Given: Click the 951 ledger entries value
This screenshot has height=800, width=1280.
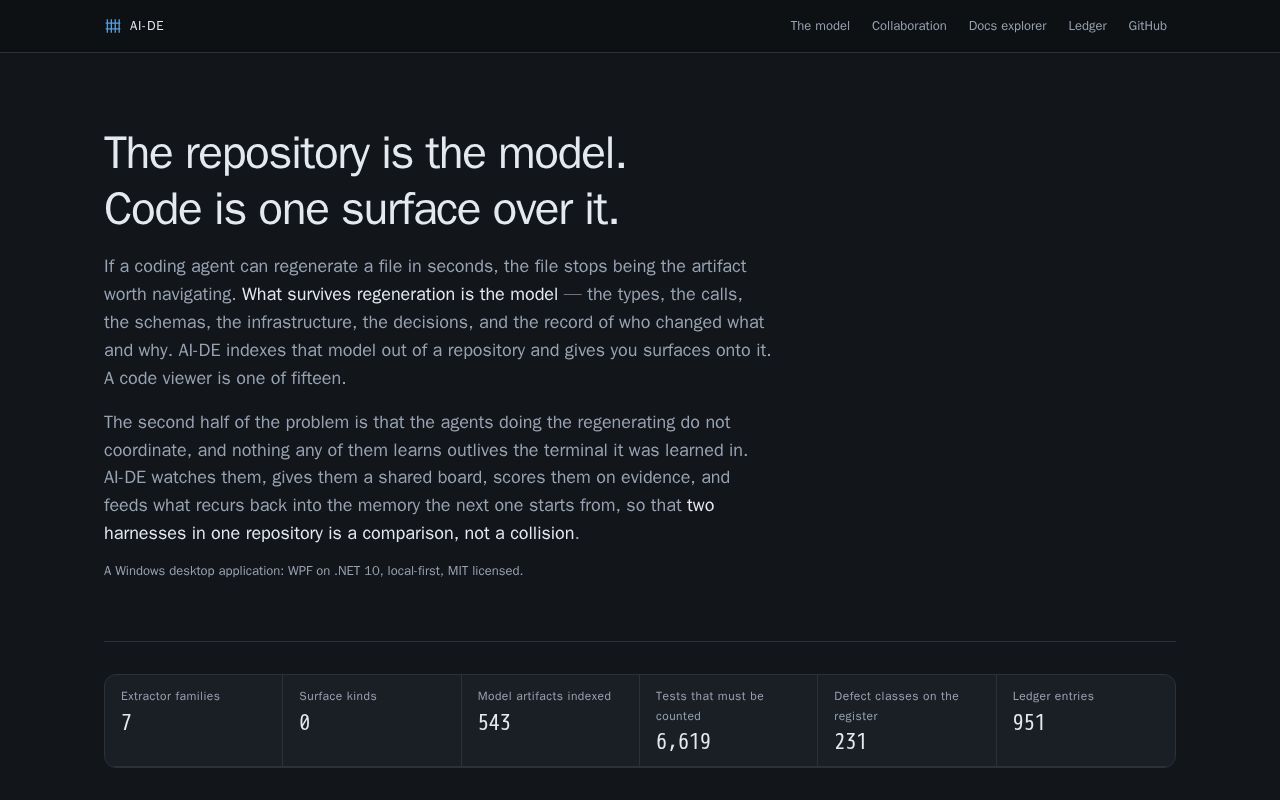Looking at the screenshot, I should pos(1029,723).
